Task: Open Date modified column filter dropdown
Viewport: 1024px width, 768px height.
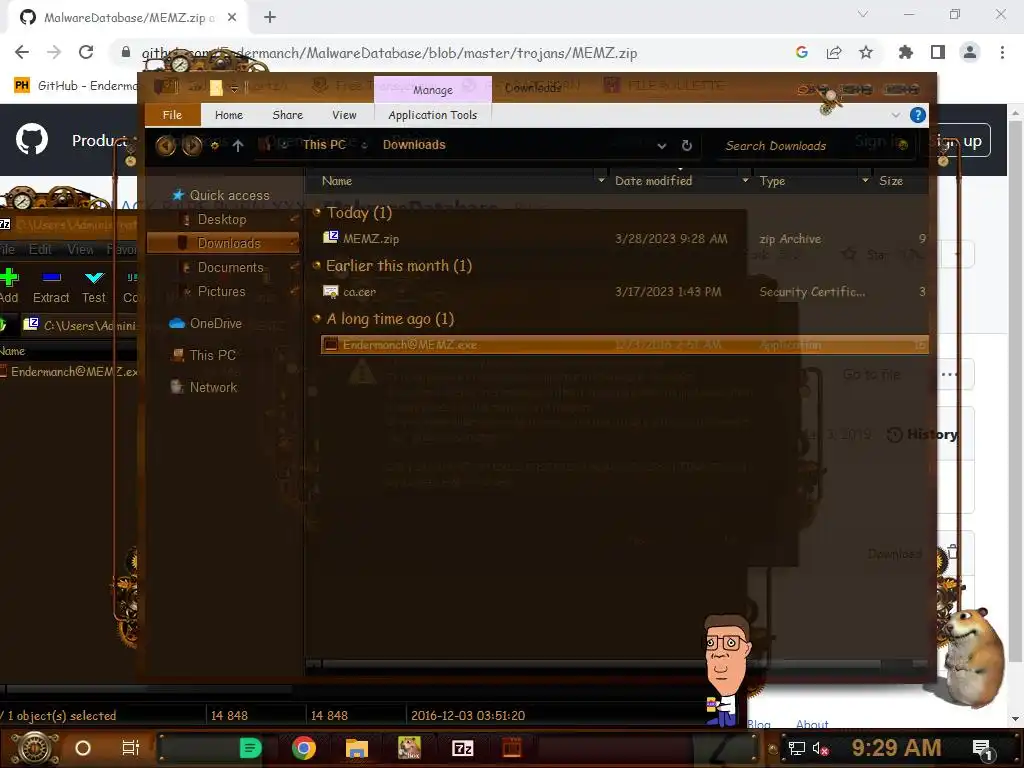Action: pyautogui.click(x=745, y=180)
